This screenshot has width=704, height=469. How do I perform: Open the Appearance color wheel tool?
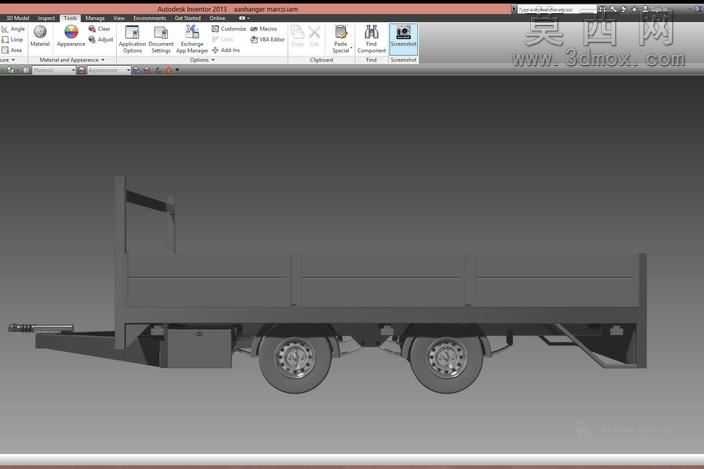71,36
